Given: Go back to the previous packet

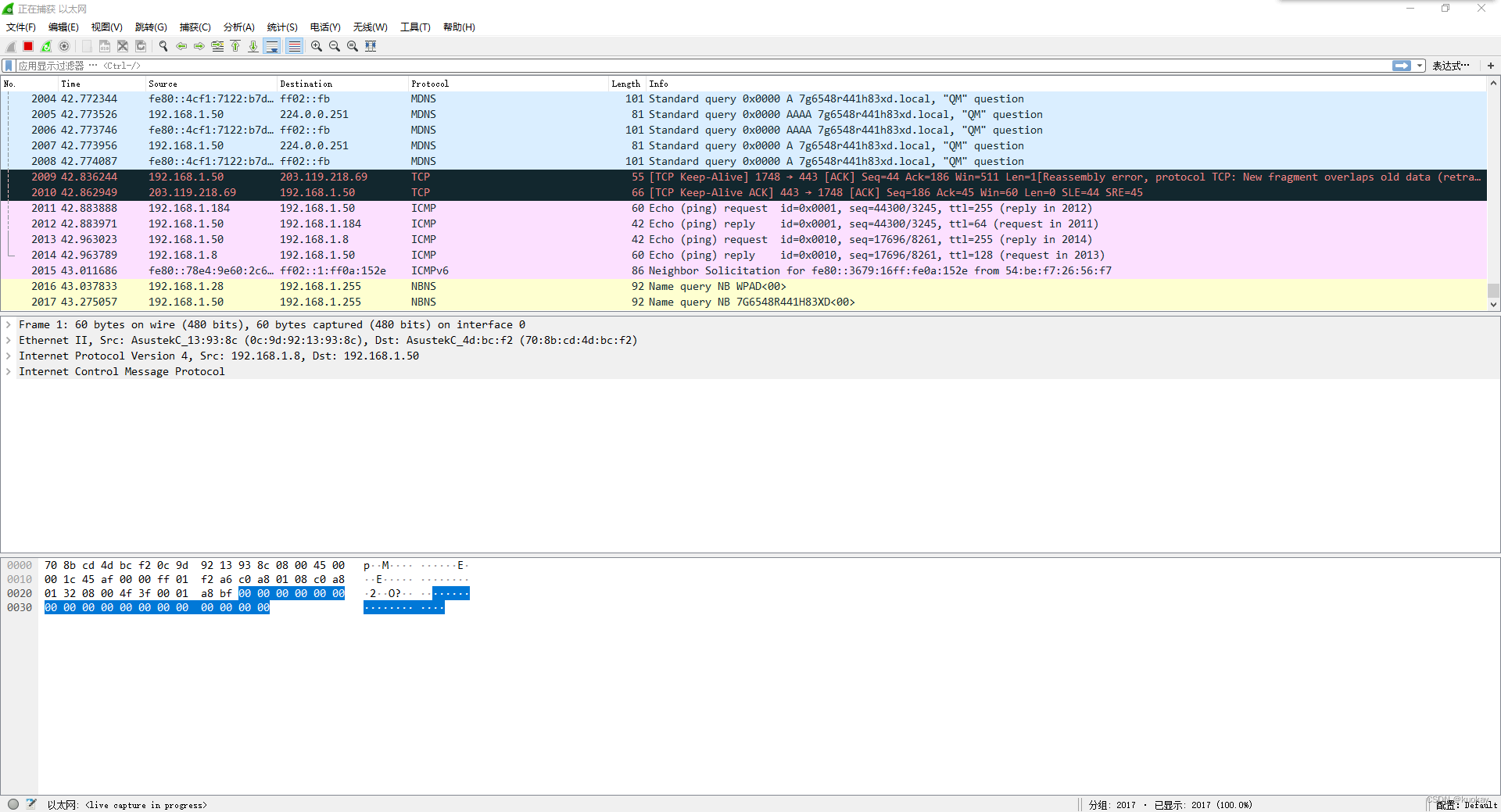Looking at the screenshot, I should click(181, 46).
